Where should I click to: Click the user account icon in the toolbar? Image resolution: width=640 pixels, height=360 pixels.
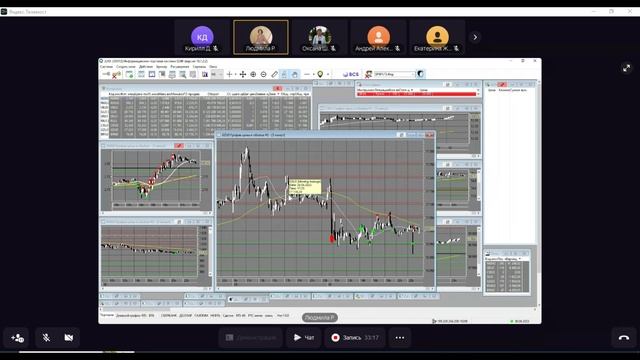pyautogui.click(x=368, y=74)
